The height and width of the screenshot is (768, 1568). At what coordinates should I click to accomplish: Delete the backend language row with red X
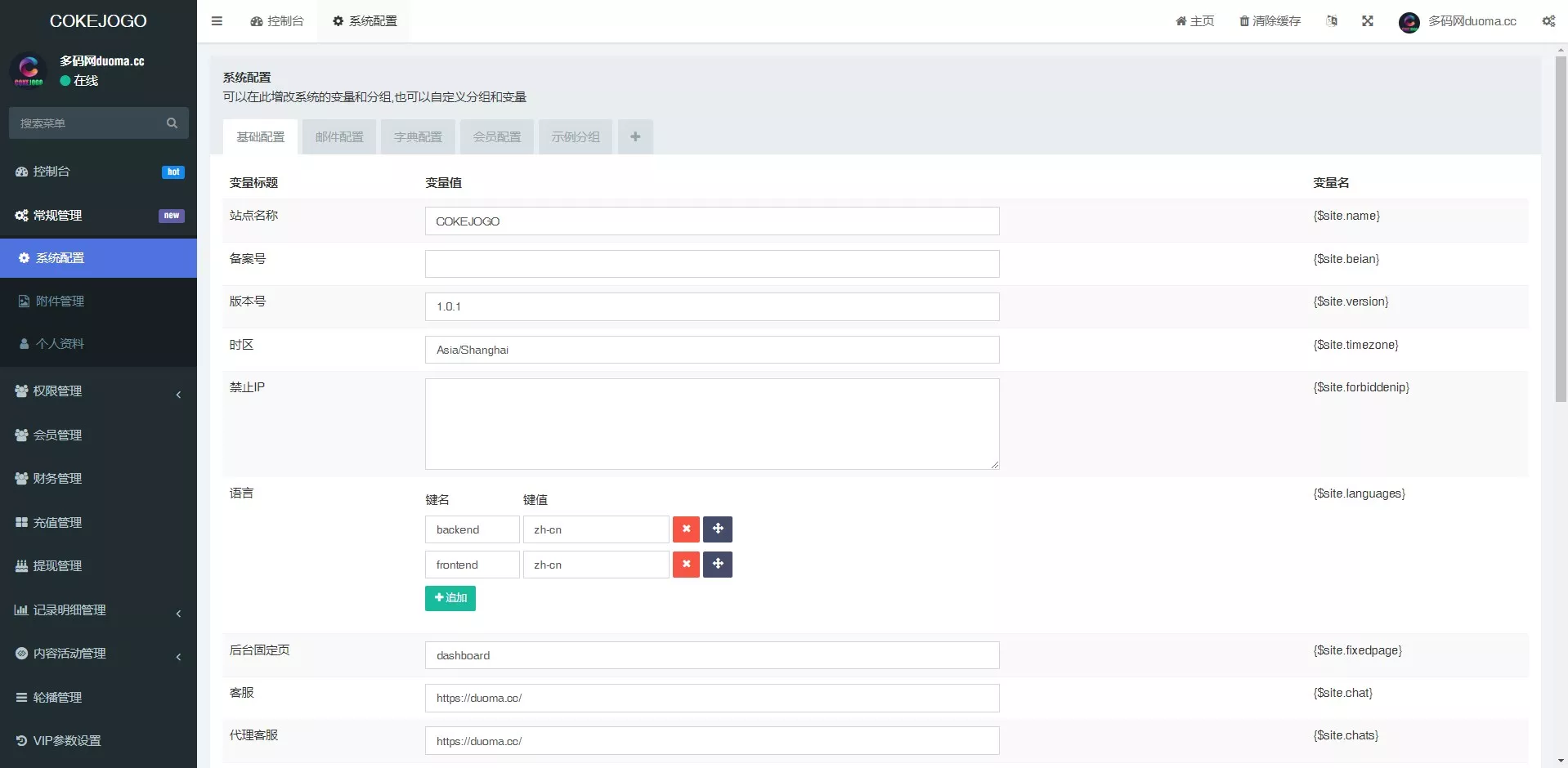(685, 529)
